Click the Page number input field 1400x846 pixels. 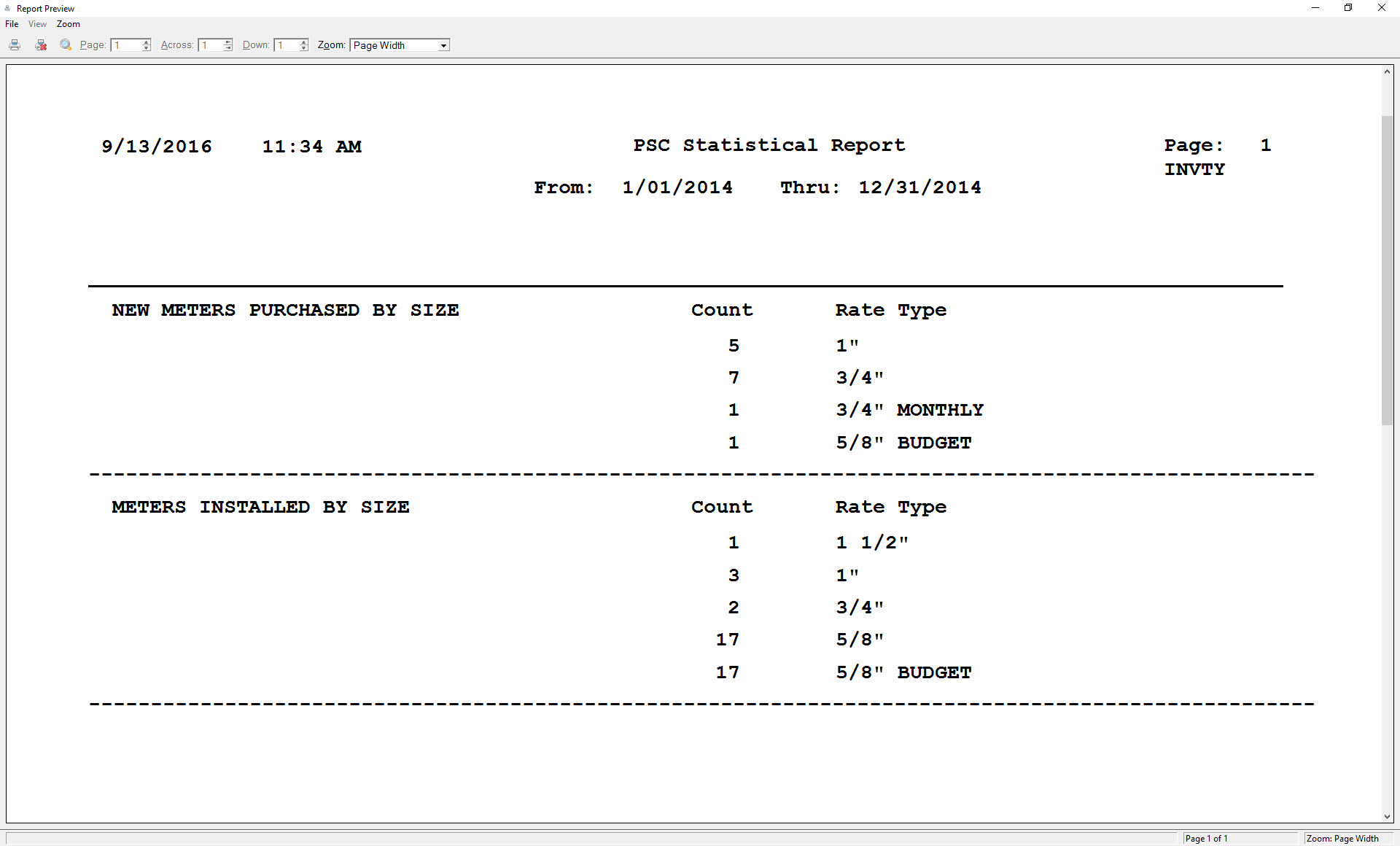(x=126, y=45)
